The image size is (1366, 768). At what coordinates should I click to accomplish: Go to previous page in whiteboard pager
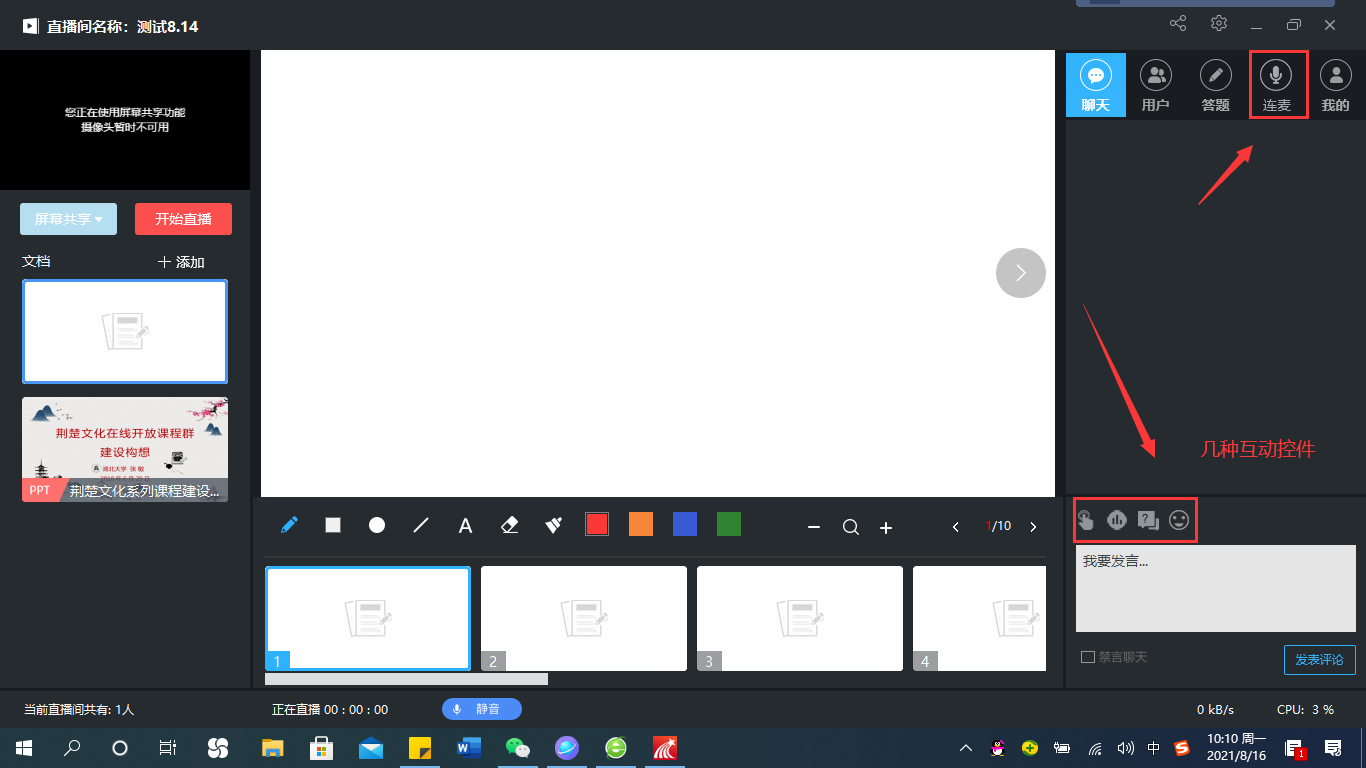point(956,527)
